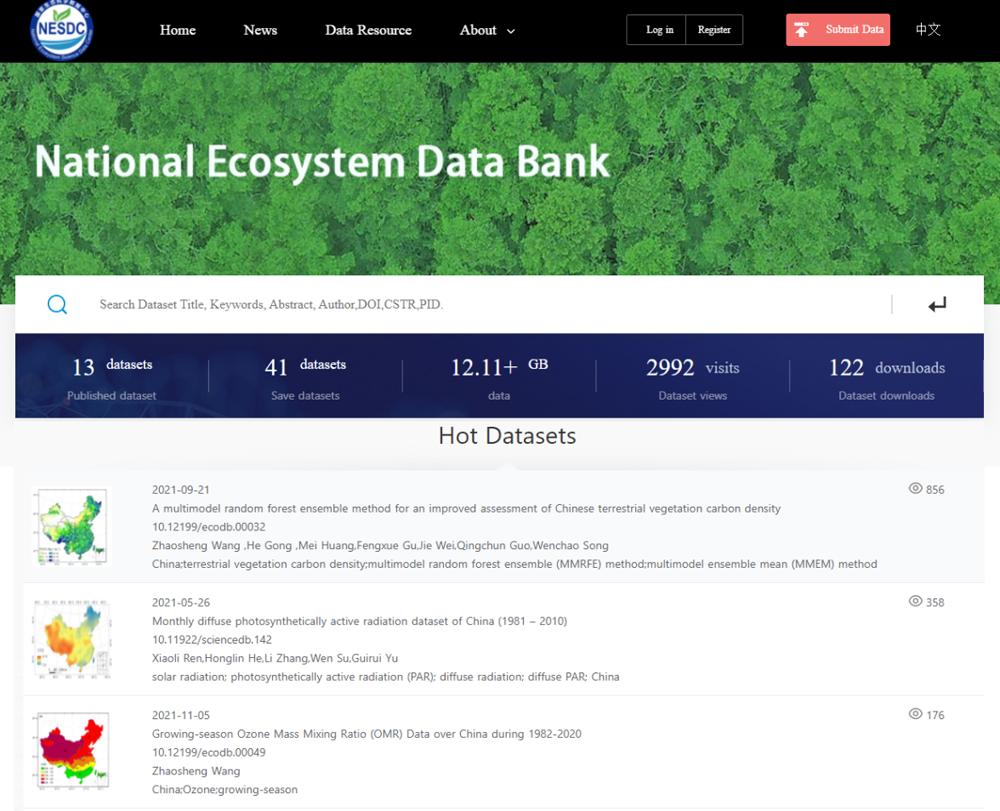Click the eye icon beside 176 views
This screenshot has height=811, width=1000.
point(914,715)
